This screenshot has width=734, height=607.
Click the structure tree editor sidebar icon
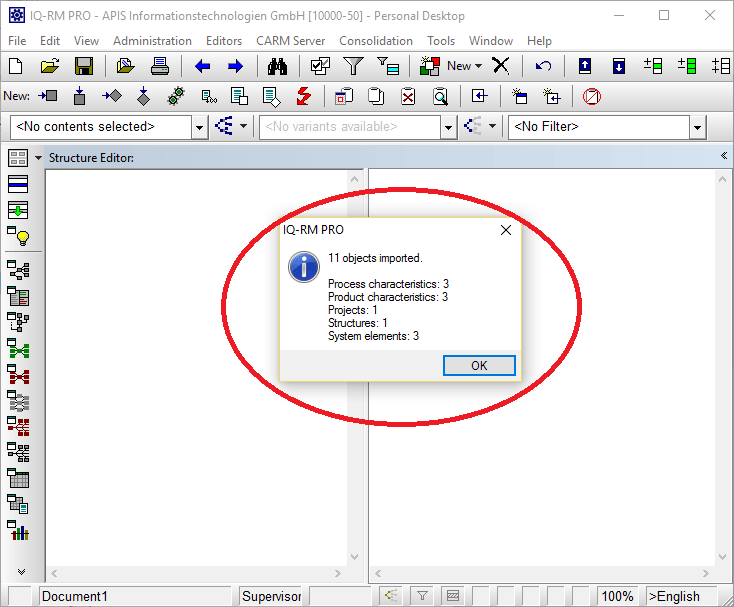[18, 271]
